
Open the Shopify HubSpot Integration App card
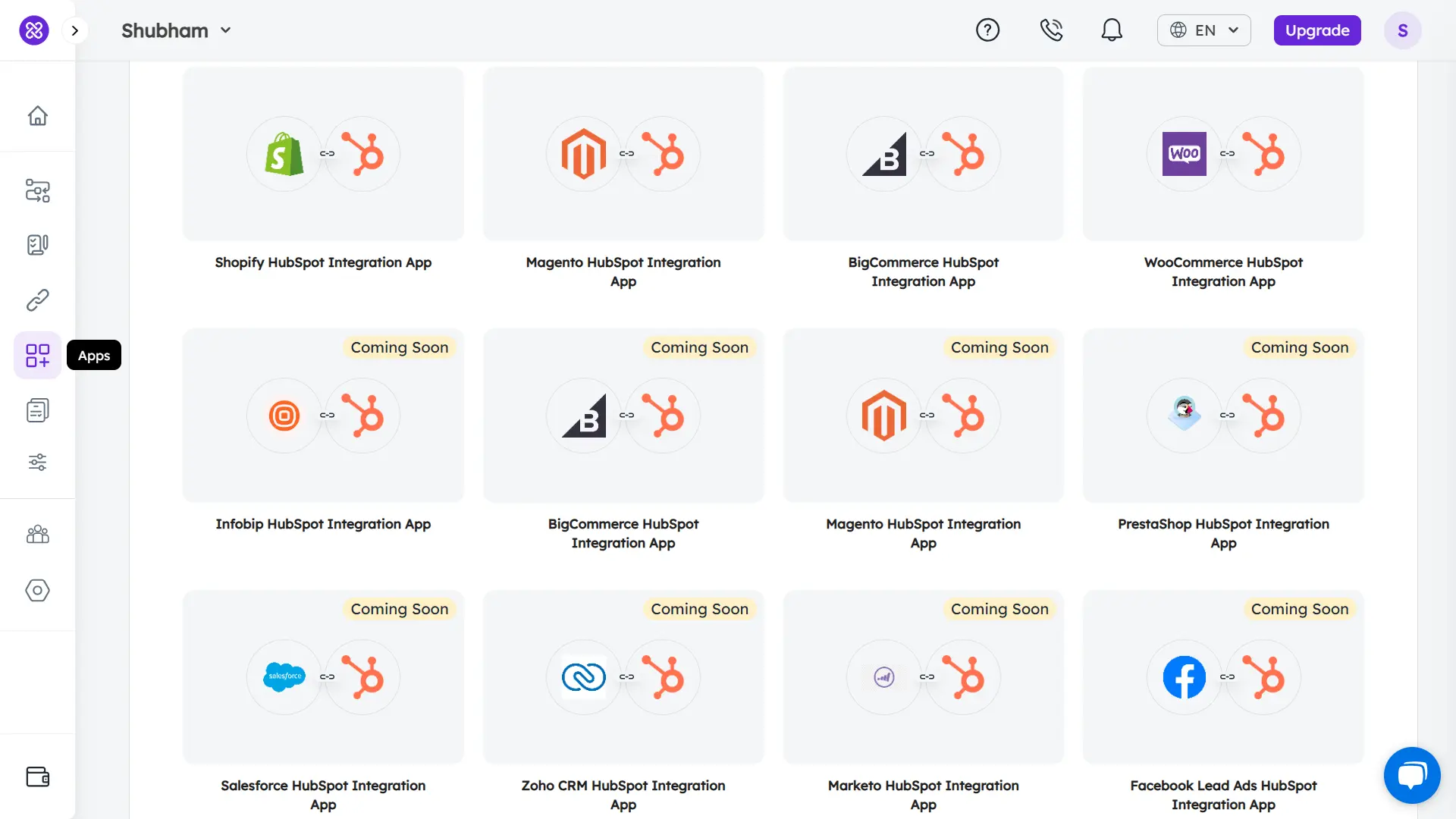tap(322, 154)
